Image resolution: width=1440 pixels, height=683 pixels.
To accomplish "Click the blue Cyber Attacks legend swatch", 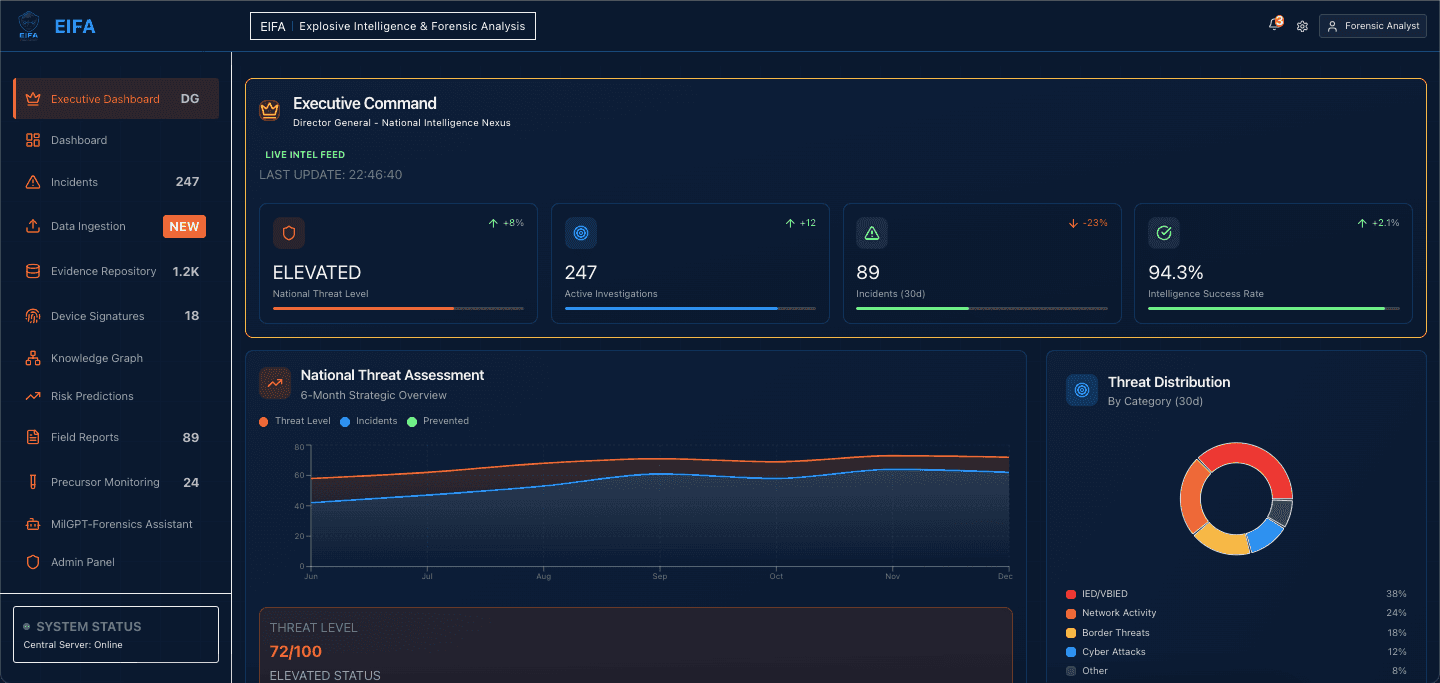I will 1071,652.
